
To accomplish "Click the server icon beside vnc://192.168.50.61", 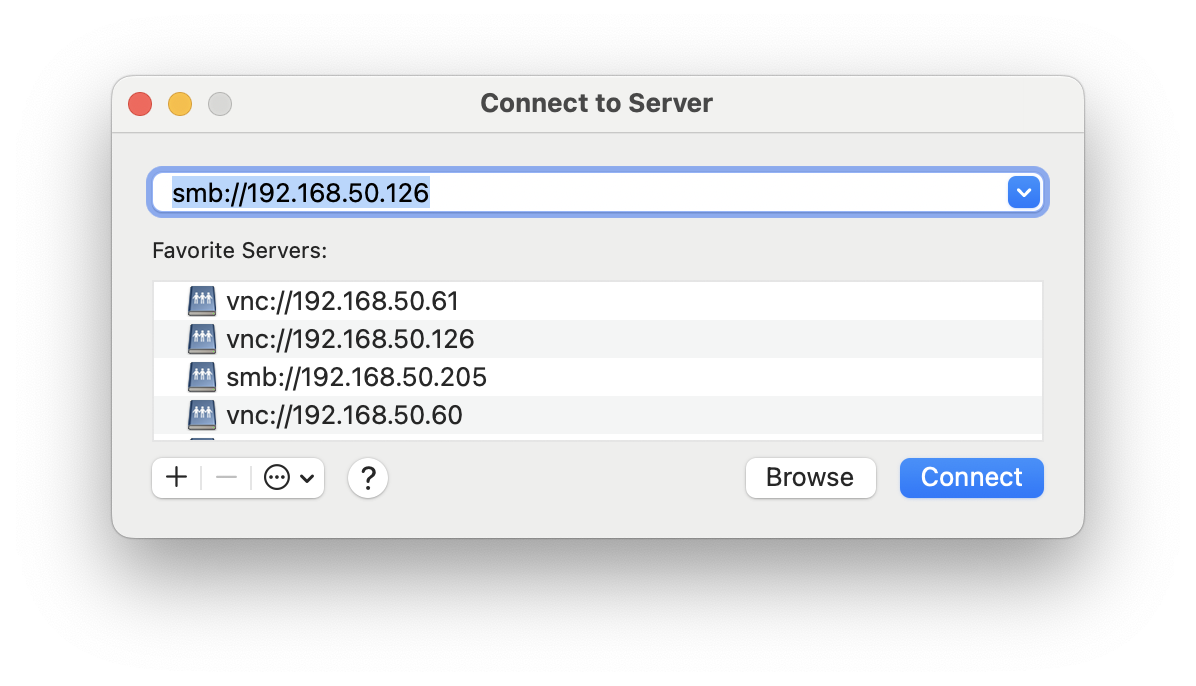I will (202, 301).
